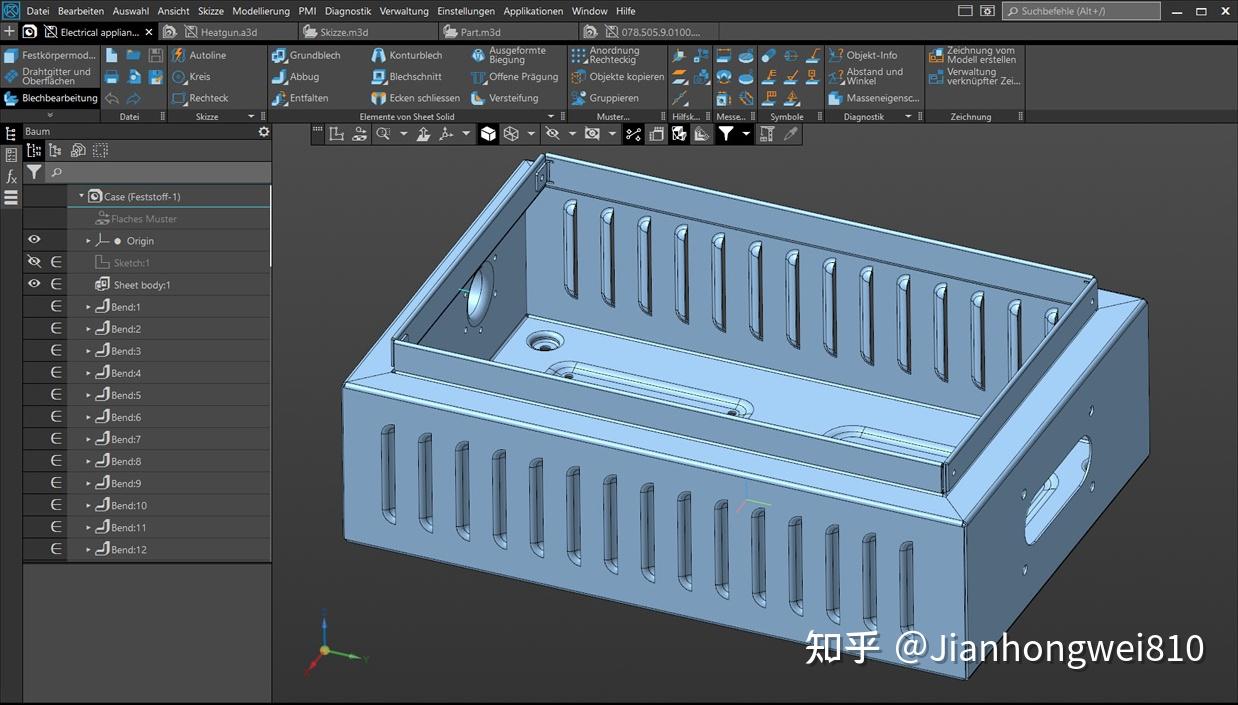Open the Modellierung menu

260,11
